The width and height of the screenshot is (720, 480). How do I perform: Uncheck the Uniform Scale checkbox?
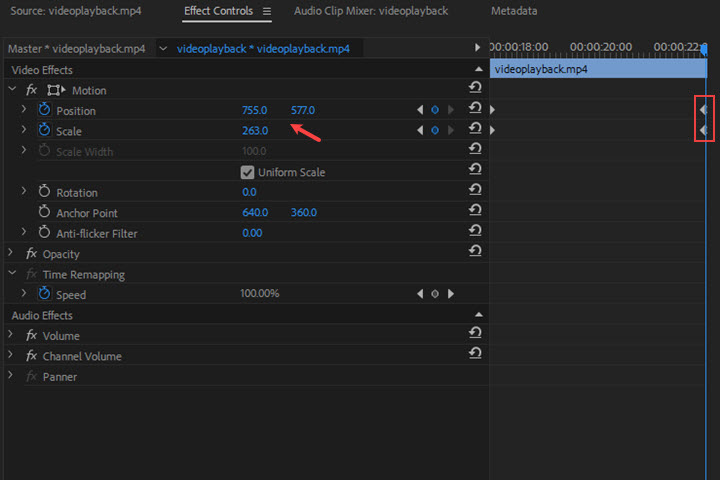click(x=247, y=172)
